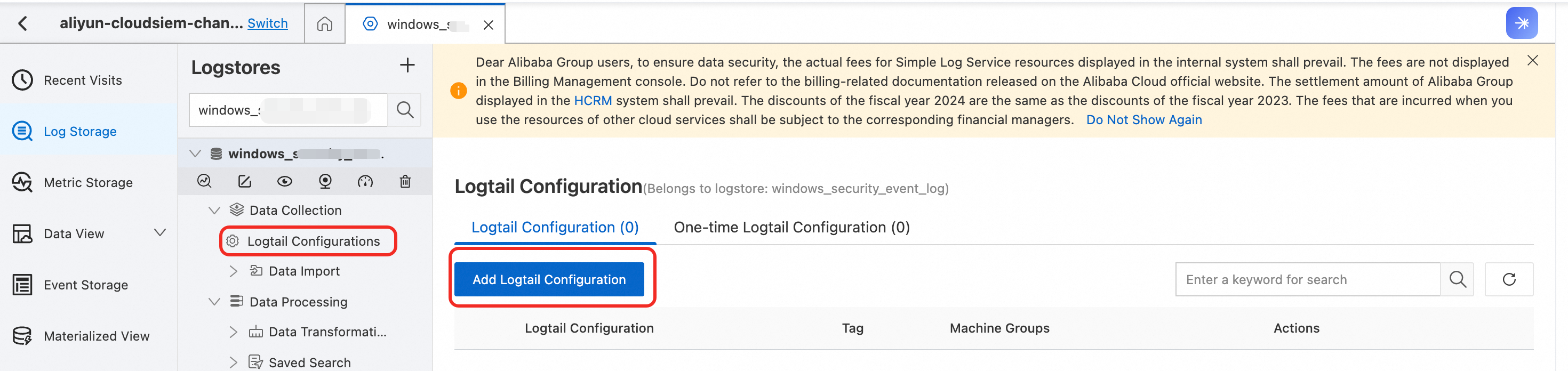Viewport: 1568px width, 371px height.
Task: Select Data Import tree item
Action: pyautogui.click(x=305, y=271)
